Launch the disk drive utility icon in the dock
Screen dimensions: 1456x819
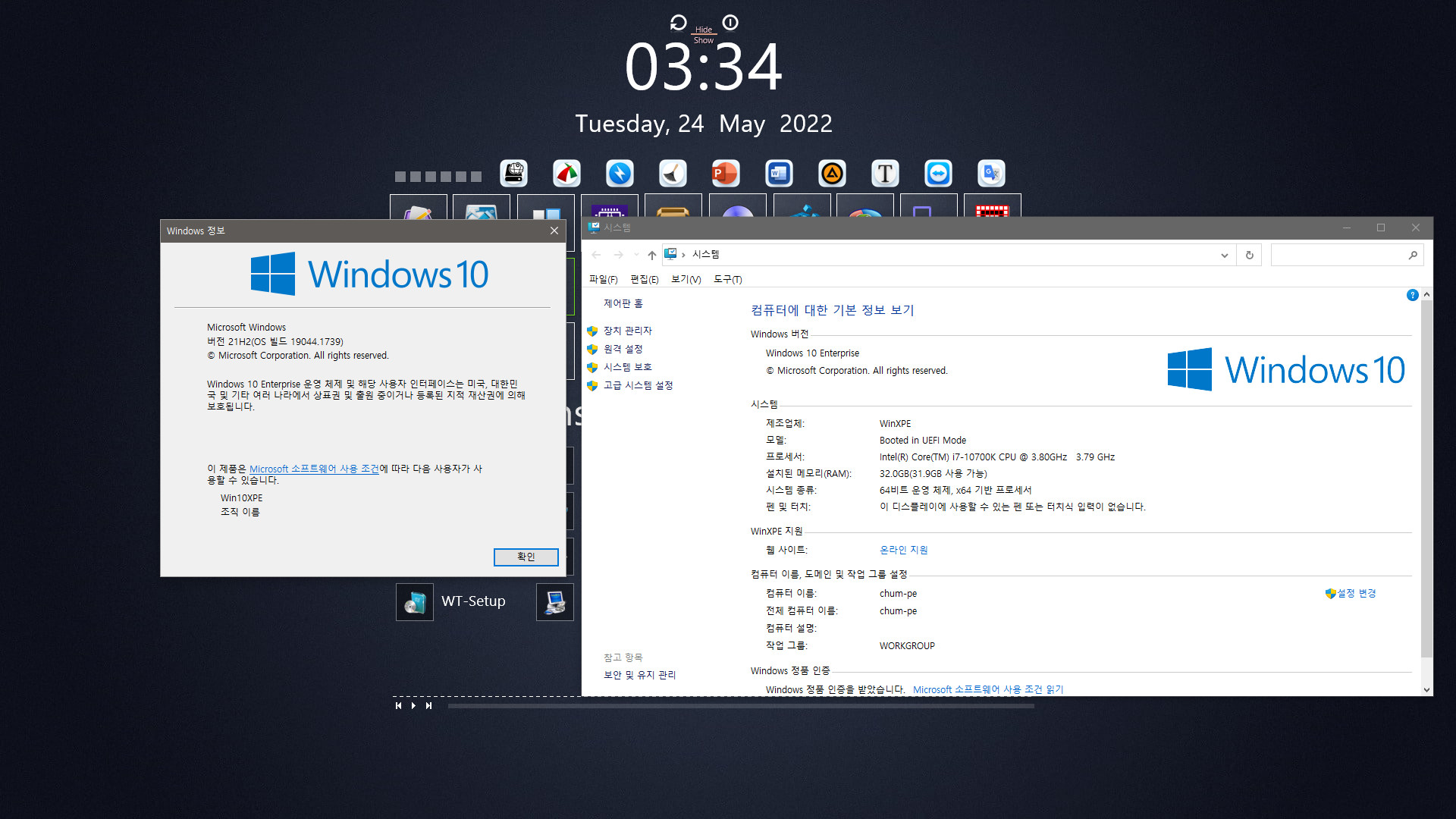[514, 173]
